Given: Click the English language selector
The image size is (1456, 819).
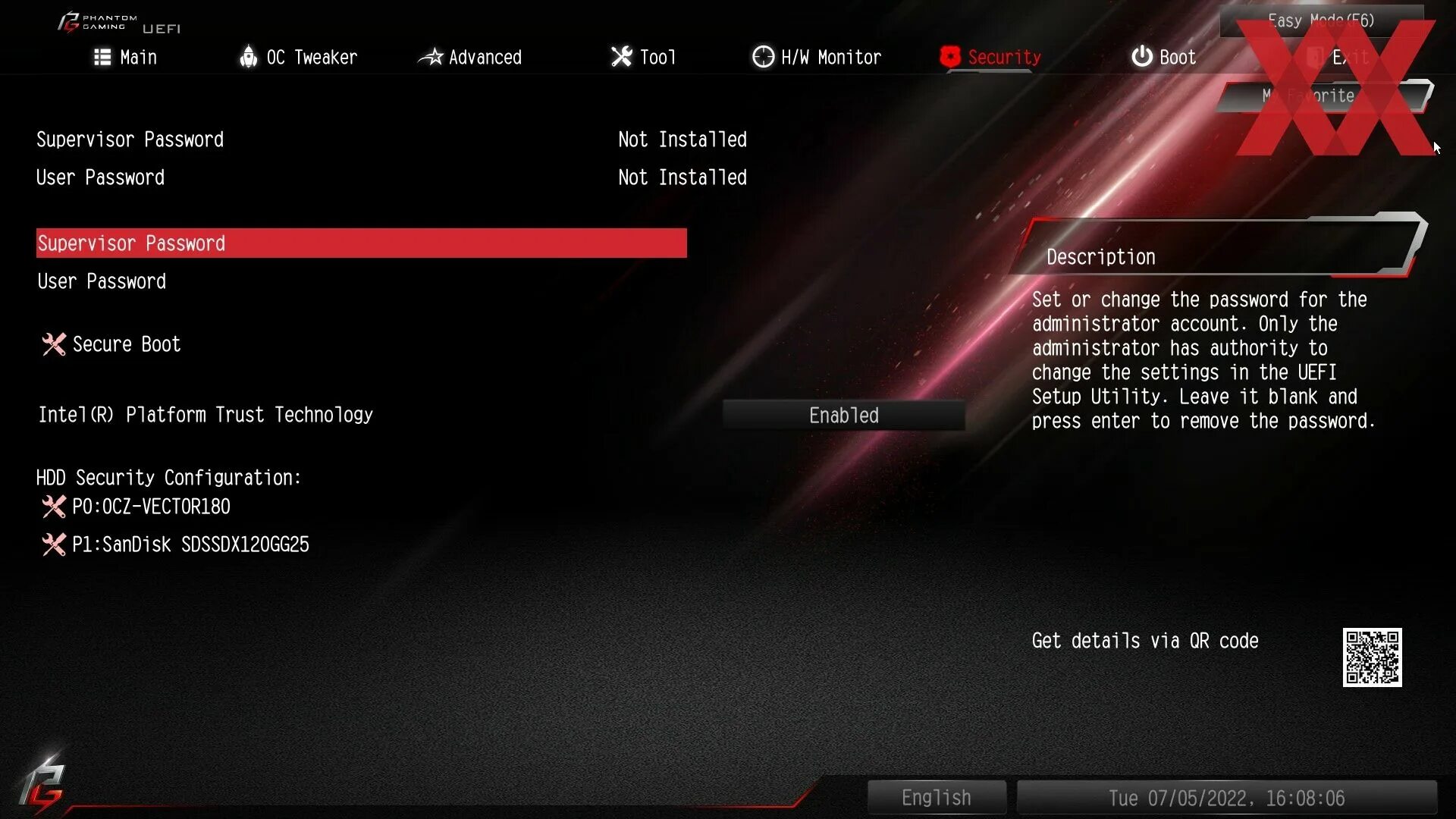Looking at the screenshot, I should point(935,797).
